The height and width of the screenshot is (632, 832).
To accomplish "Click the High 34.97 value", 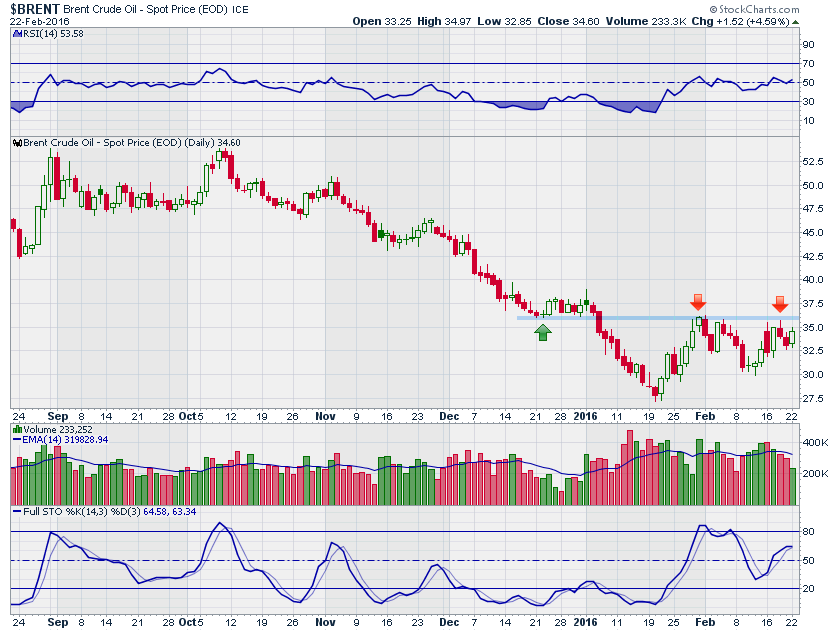I will point(444,21).
